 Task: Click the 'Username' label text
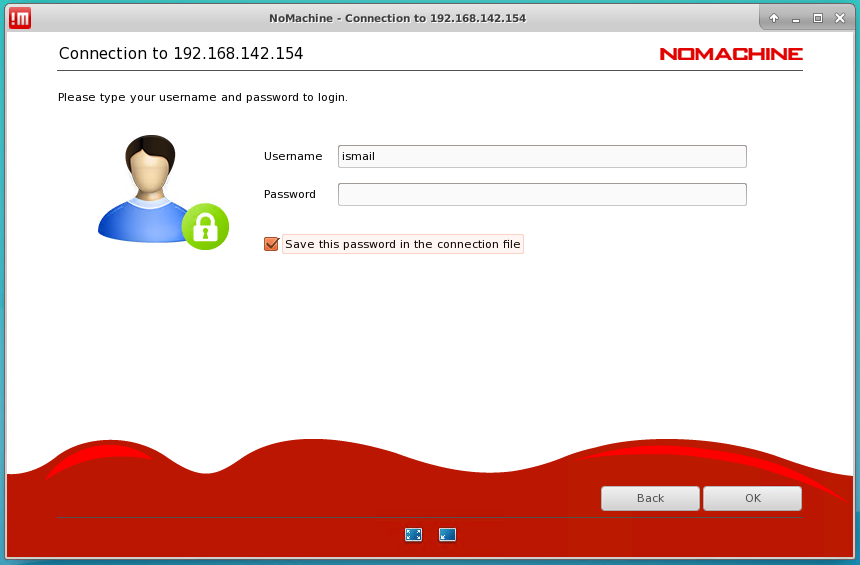pyautogui.click(x=293, y=156)
